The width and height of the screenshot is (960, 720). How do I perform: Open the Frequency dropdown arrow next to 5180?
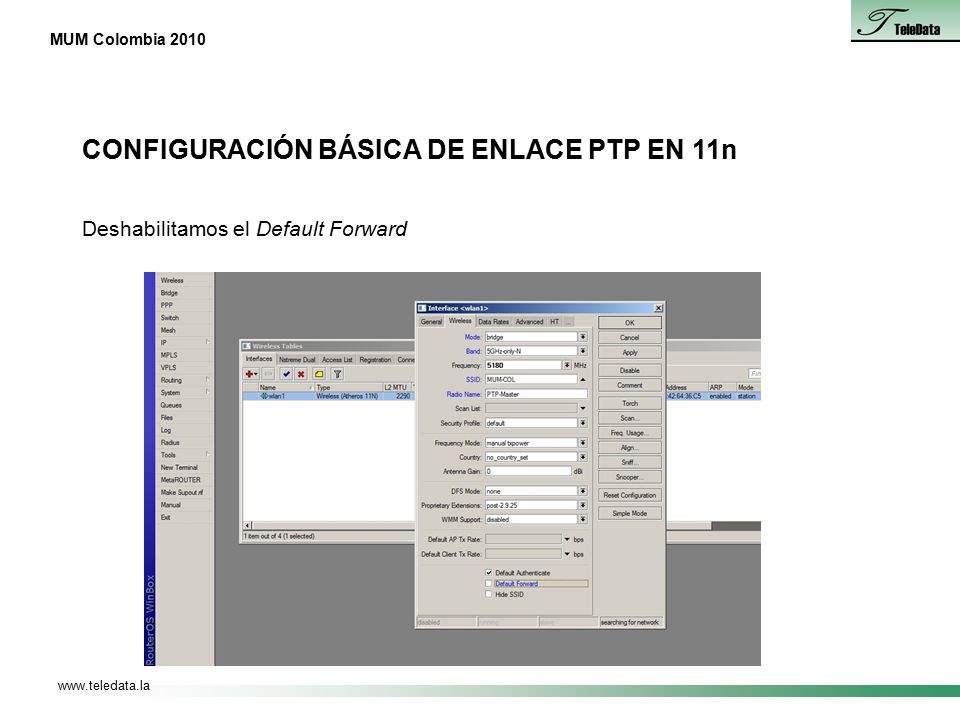tap(567, 365)
